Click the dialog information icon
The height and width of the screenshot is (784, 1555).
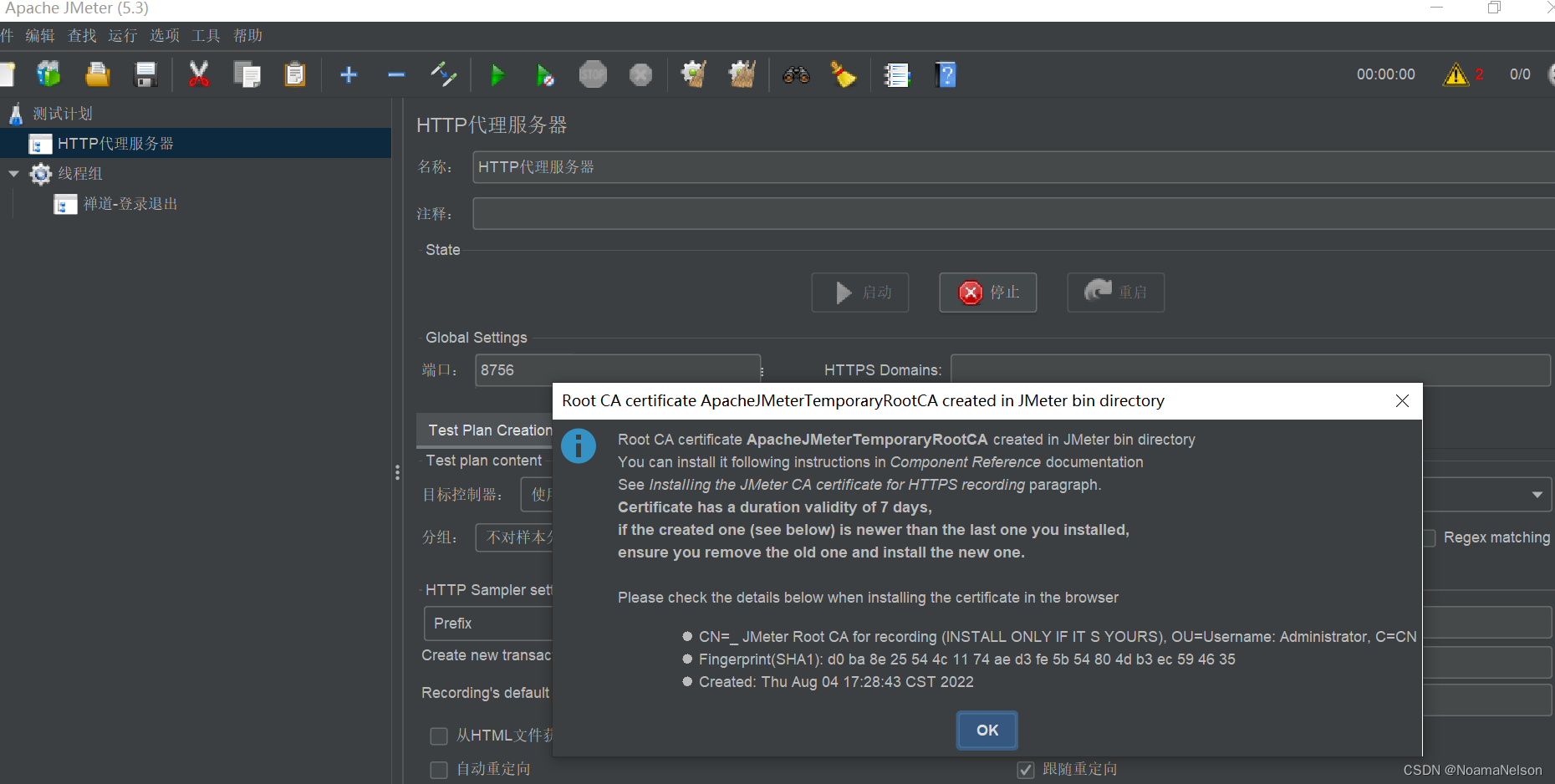point(579,445)
